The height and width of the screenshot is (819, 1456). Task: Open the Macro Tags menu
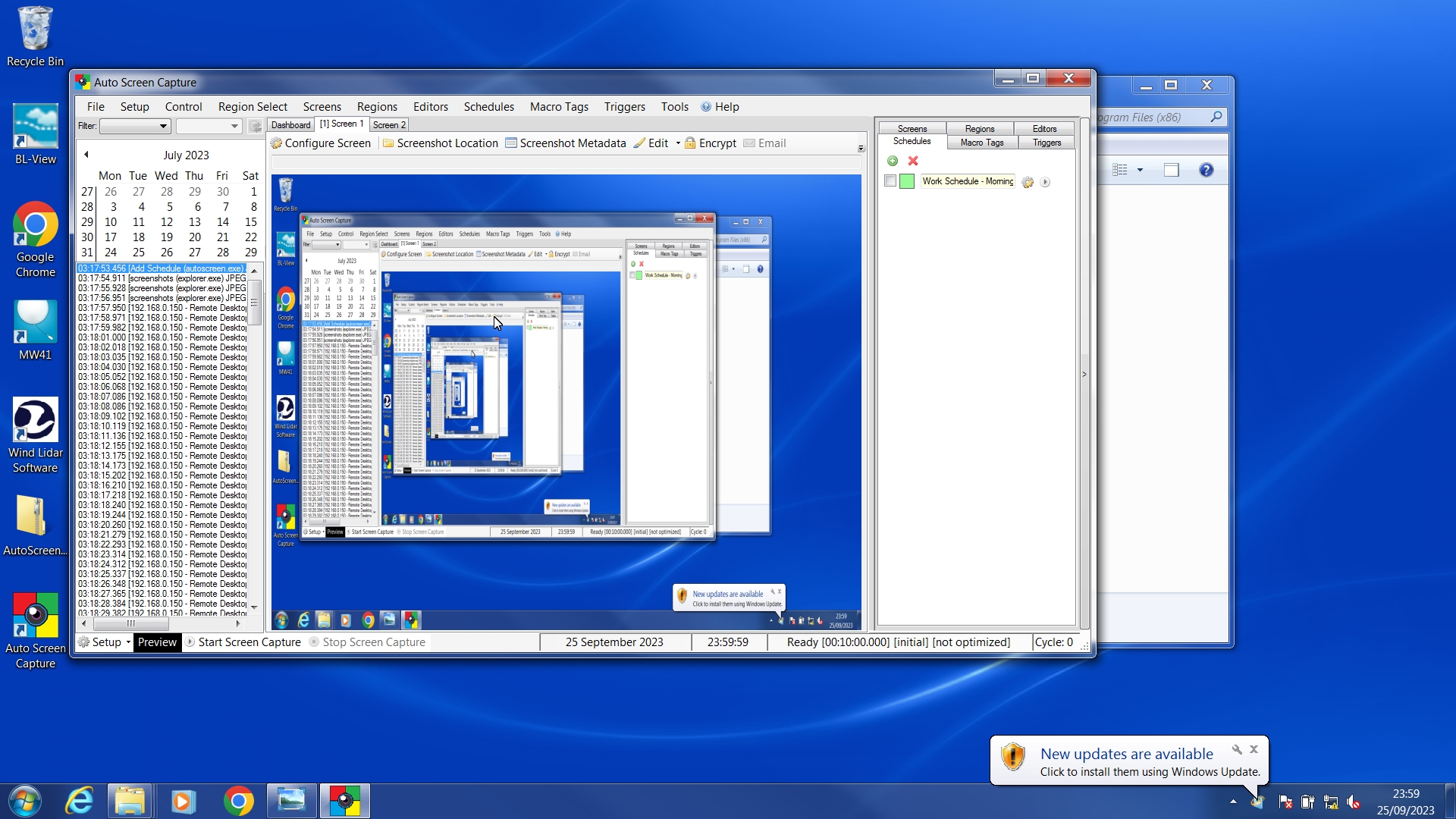(x=559, y=107)
